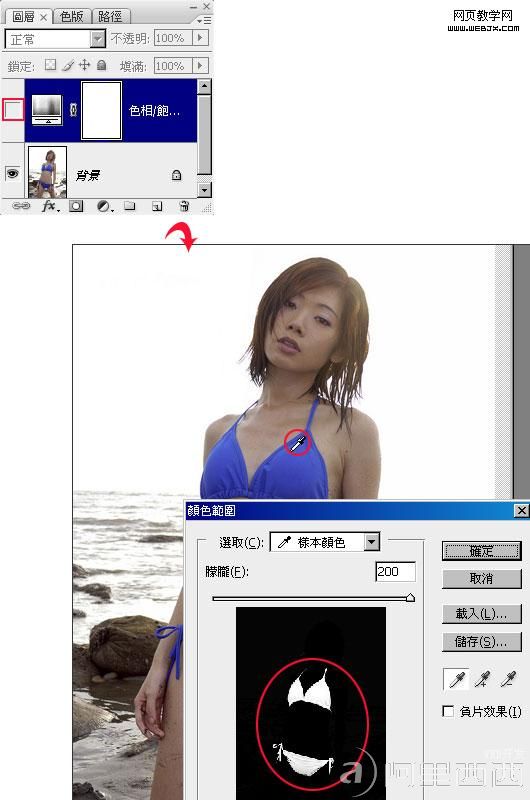Viewport: 530px width, 800px height.
Task: Open the 填滿 fill arrow
Action: tap(200, 65)
